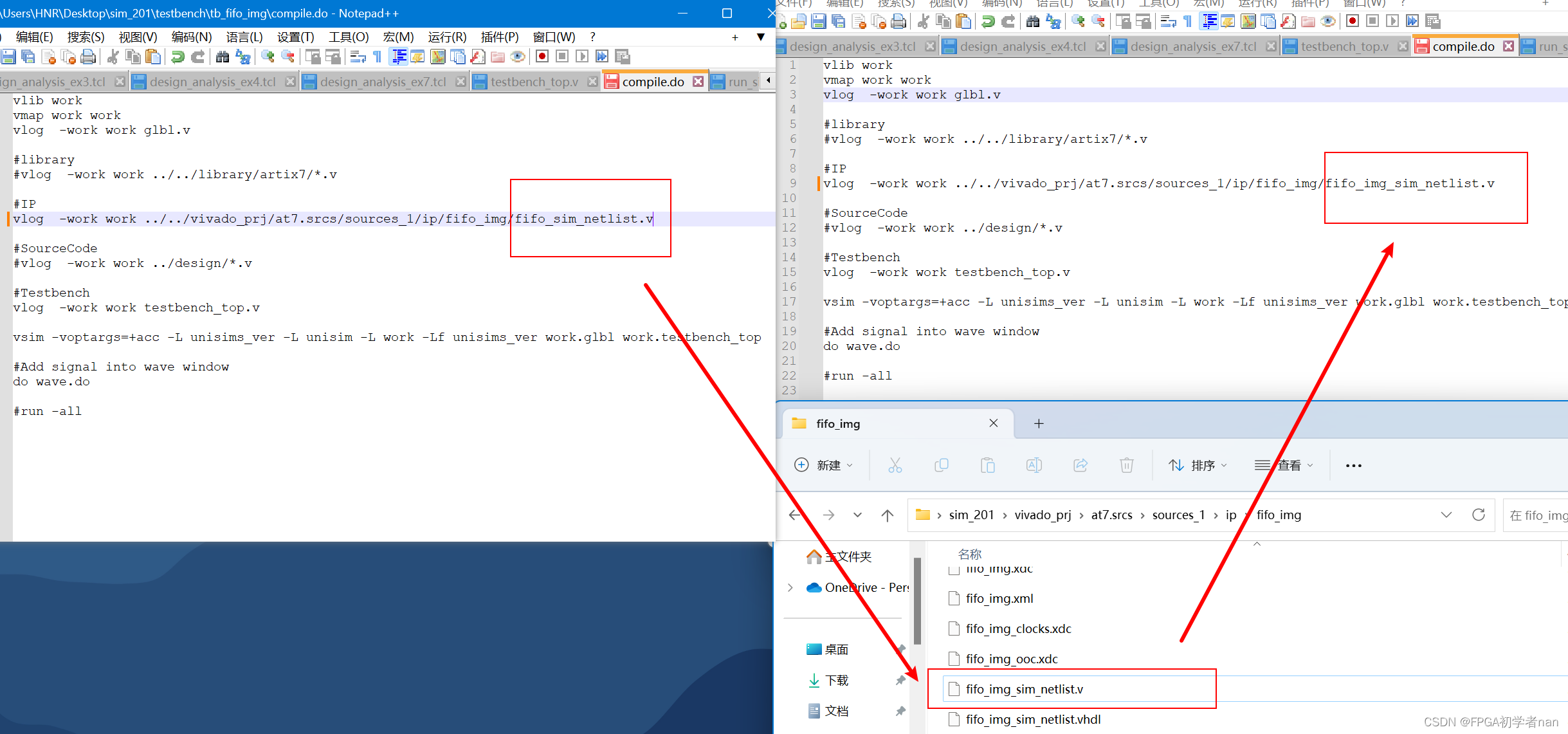Click the Paste icon in left toolbar
Viewport: 1568px width, 734px height.
tap(153, 57)
